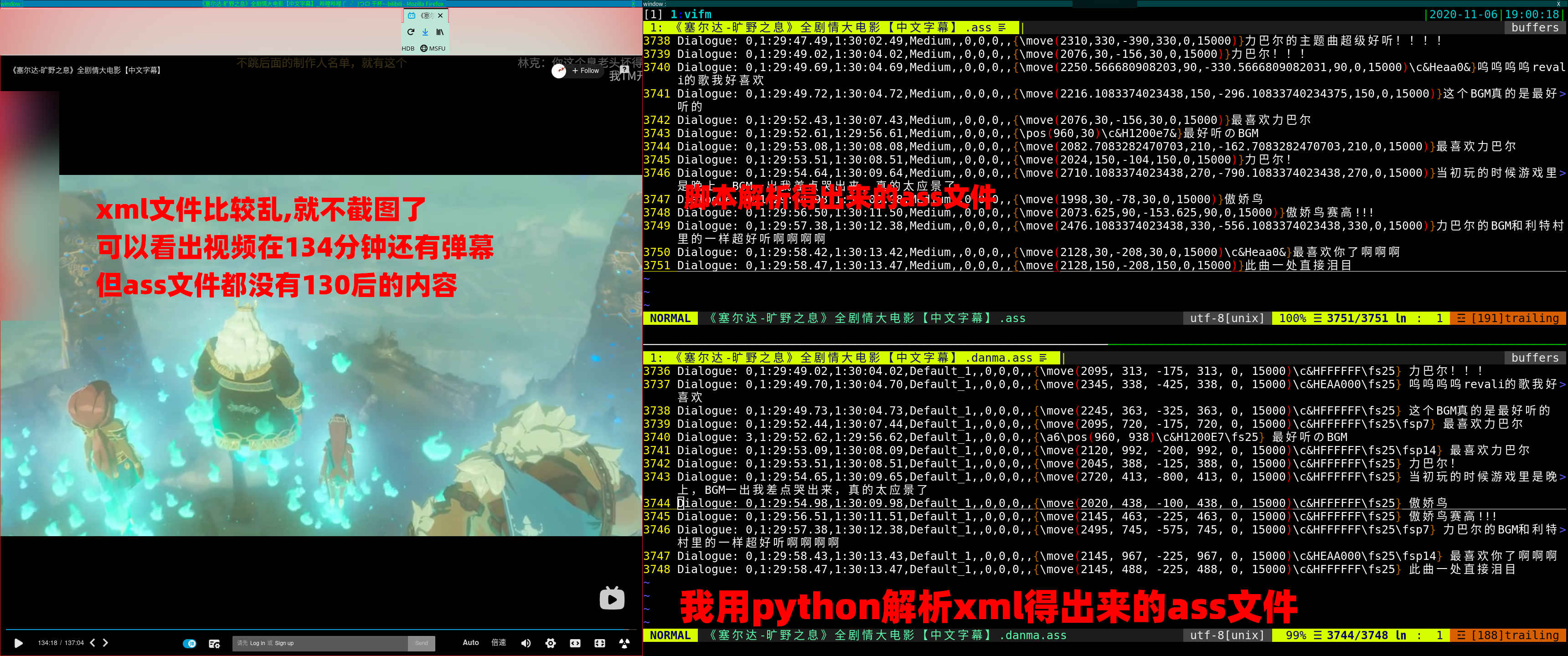
Task: Open the MSFU bookmark
Action: 433,49
